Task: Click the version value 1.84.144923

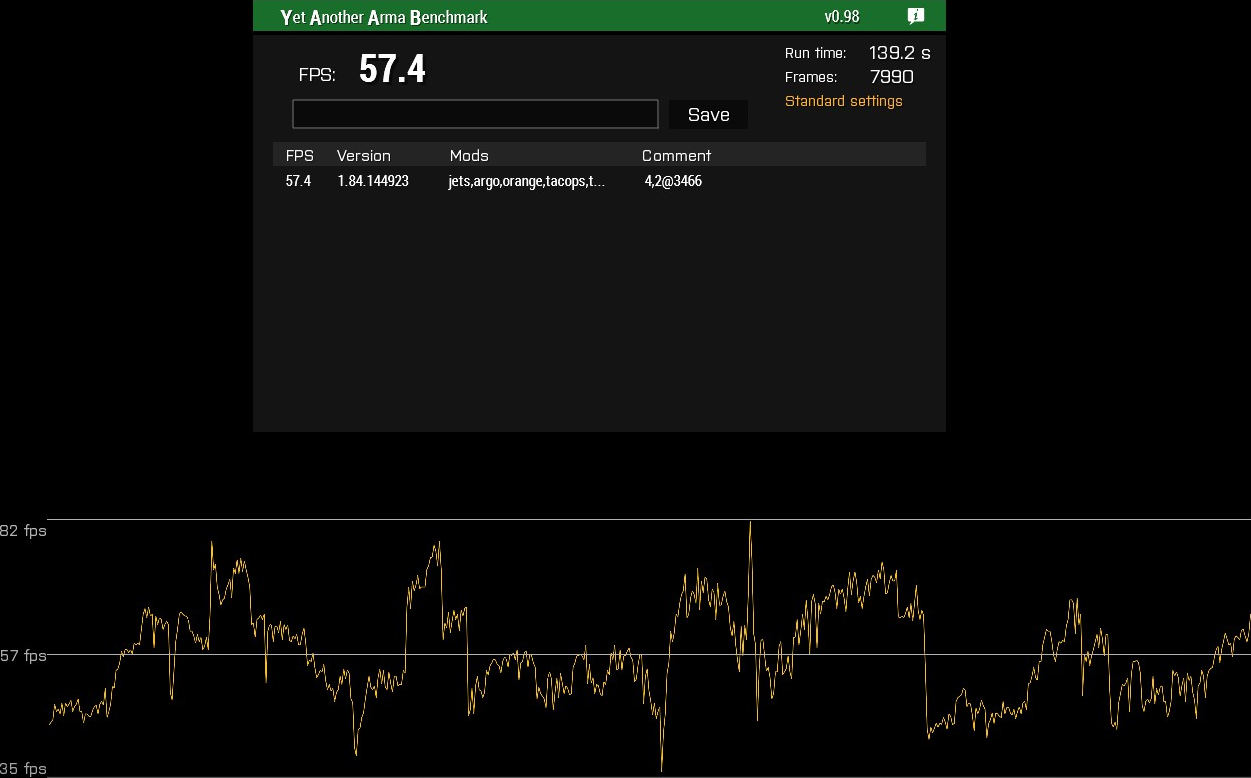Action: click(373, 181)
